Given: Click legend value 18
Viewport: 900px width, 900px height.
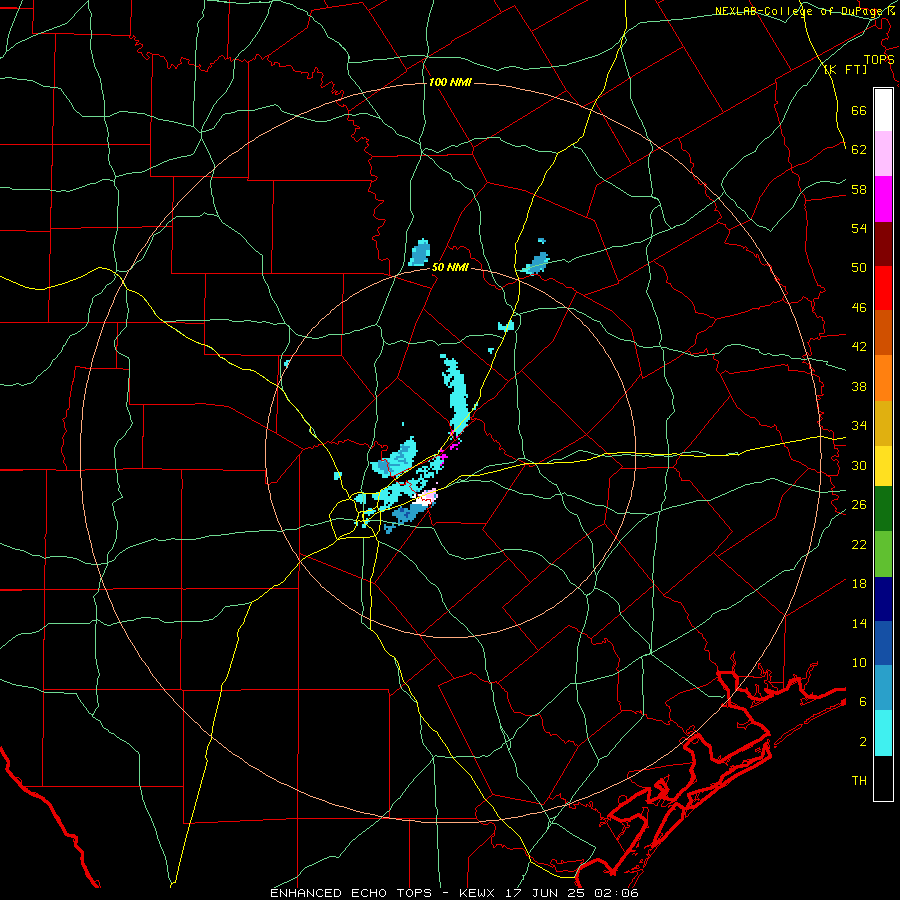Looking at the screenshot, I should [859, 584].
